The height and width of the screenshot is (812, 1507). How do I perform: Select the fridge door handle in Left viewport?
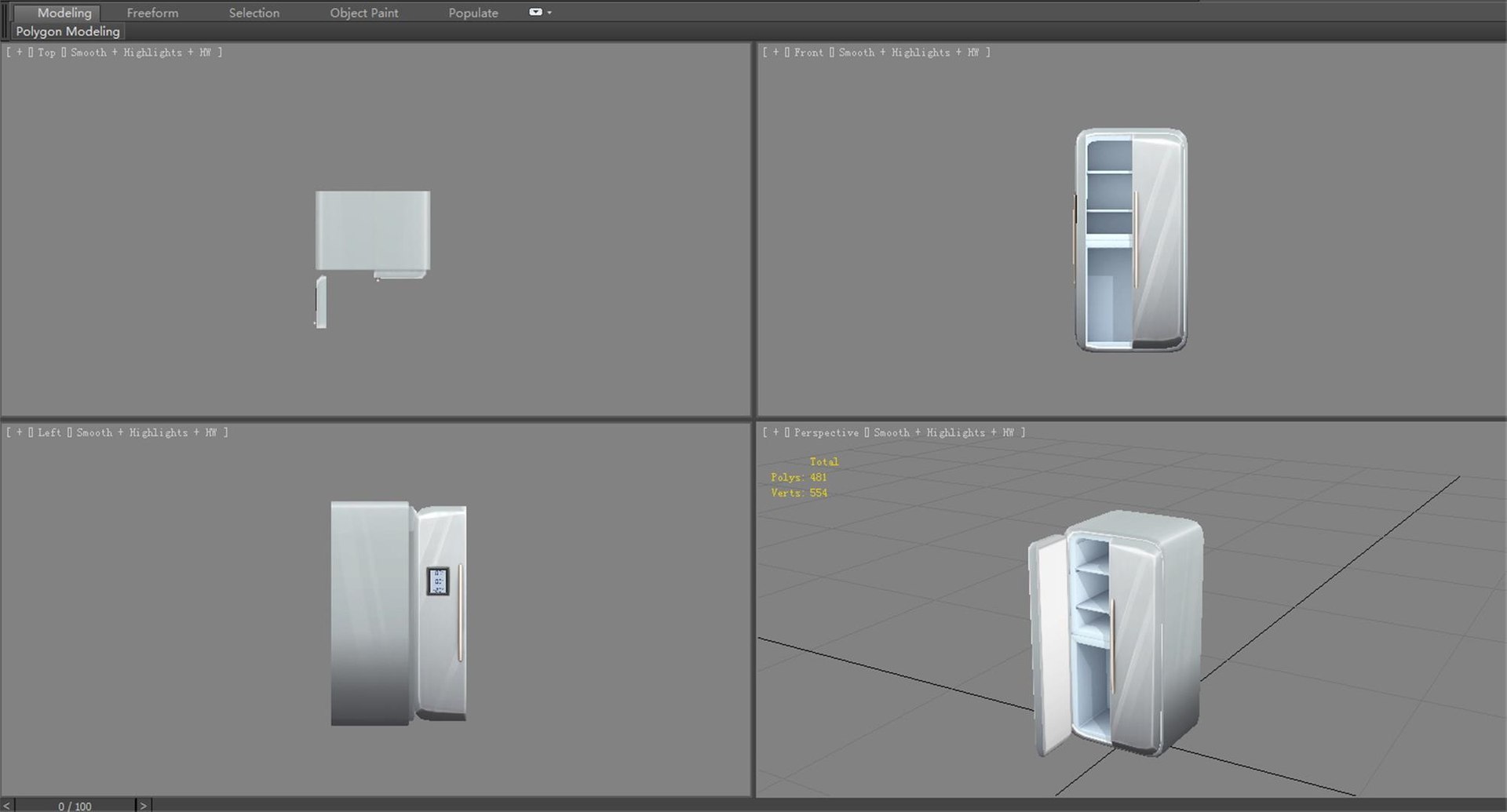[461, 612]
